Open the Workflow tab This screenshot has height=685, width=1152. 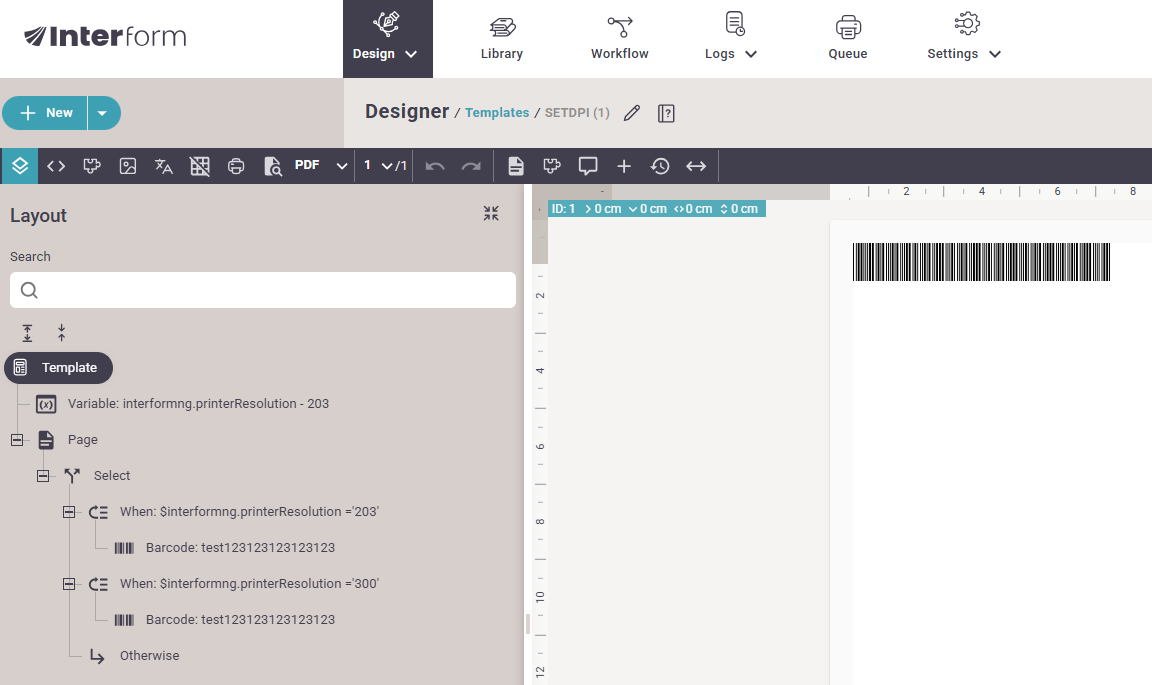click(x=619, y=39)
